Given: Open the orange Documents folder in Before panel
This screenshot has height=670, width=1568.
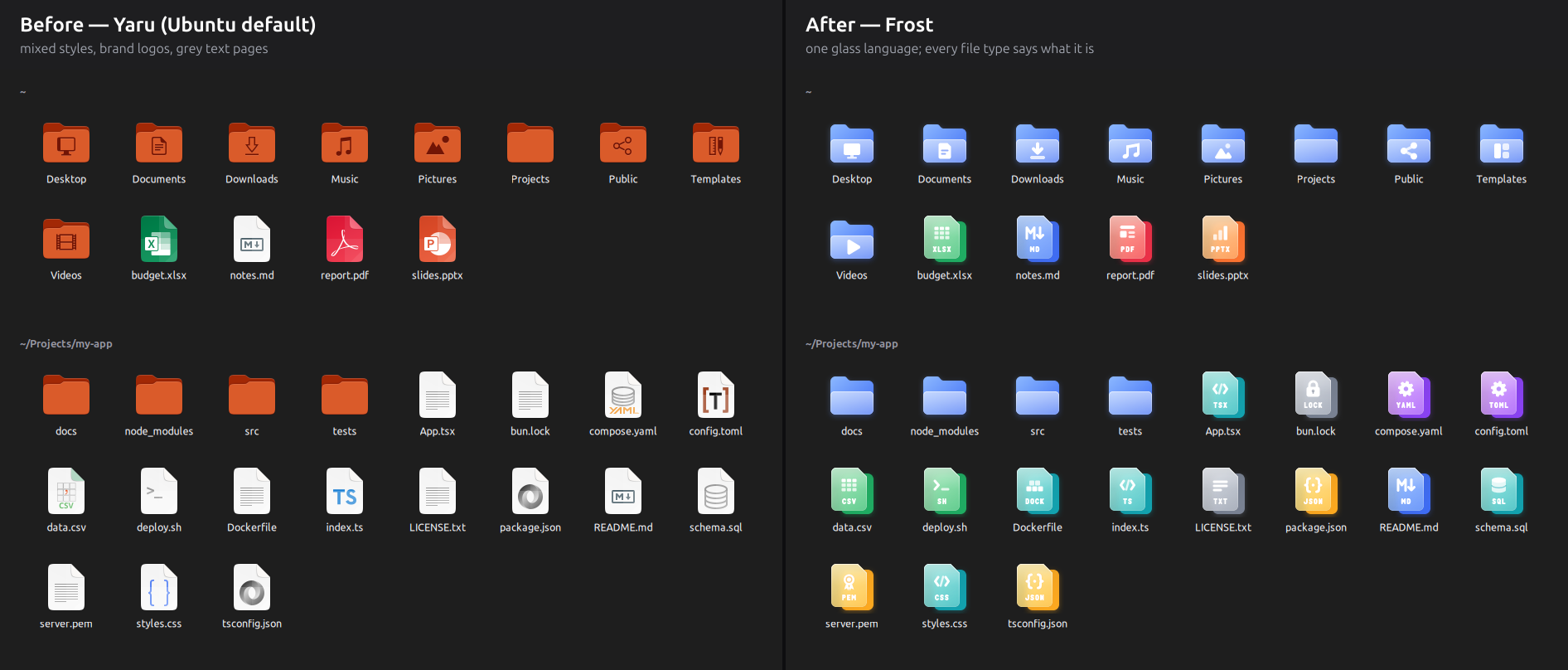Looking at the screenshot, I should (x=159, y=143).
